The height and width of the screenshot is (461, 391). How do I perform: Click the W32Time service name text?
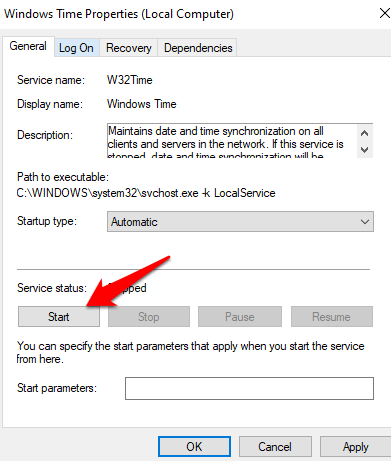click(129, 80)
